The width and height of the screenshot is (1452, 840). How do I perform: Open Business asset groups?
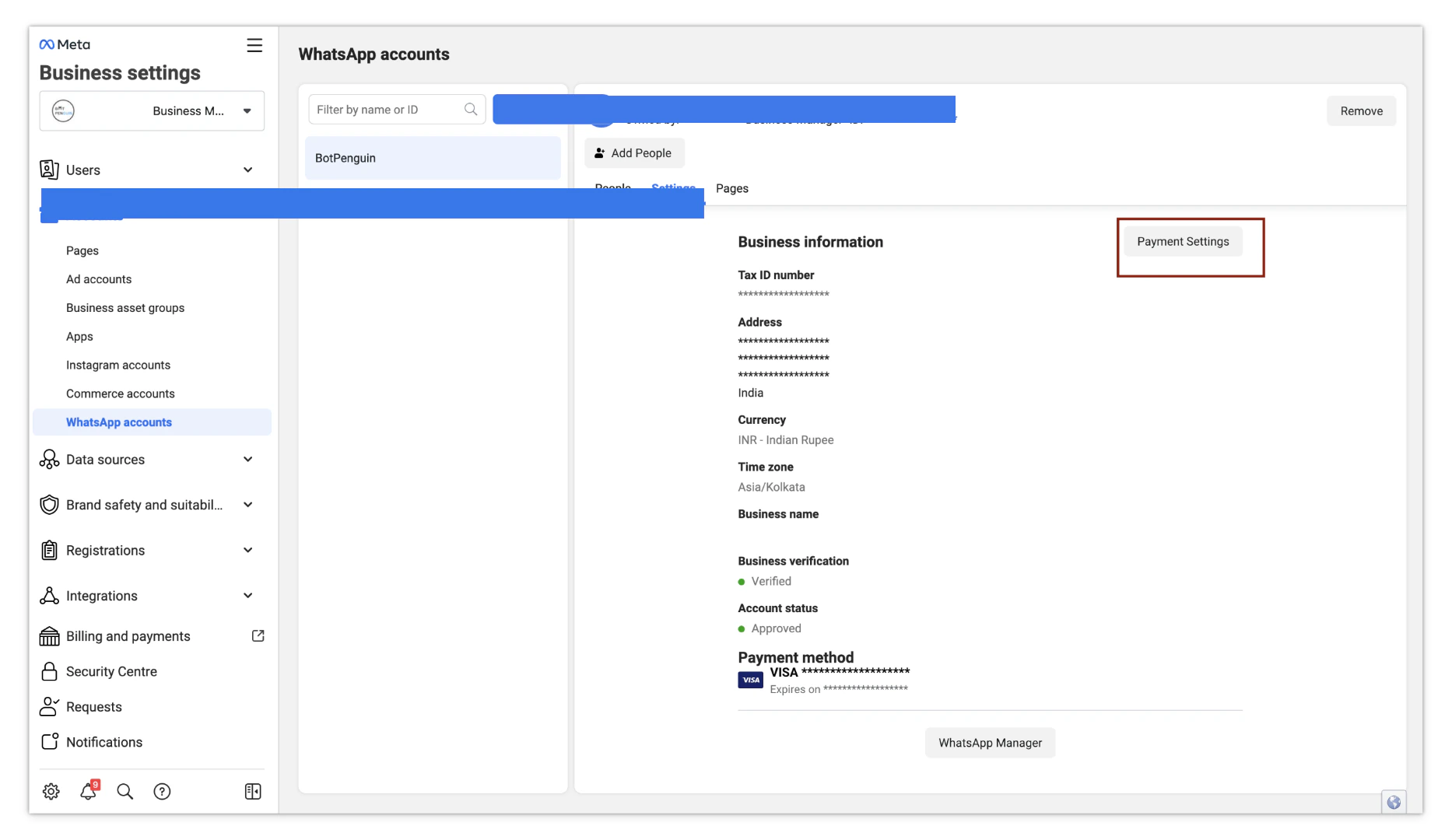[125, 308]
